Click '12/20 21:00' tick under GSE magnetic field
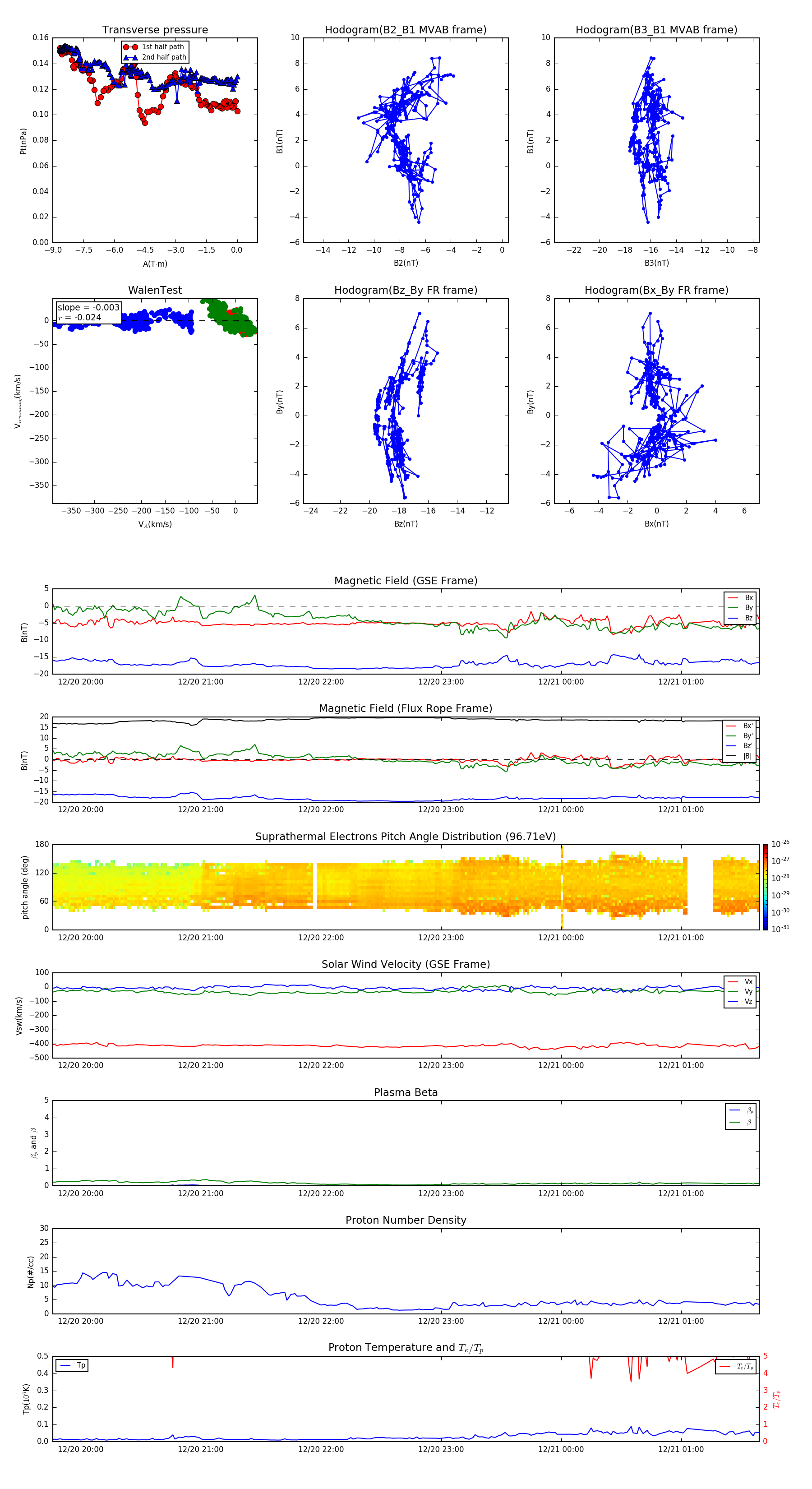Image resolution: width=812 pixels, height=1489 pixels. coord(201,681)
